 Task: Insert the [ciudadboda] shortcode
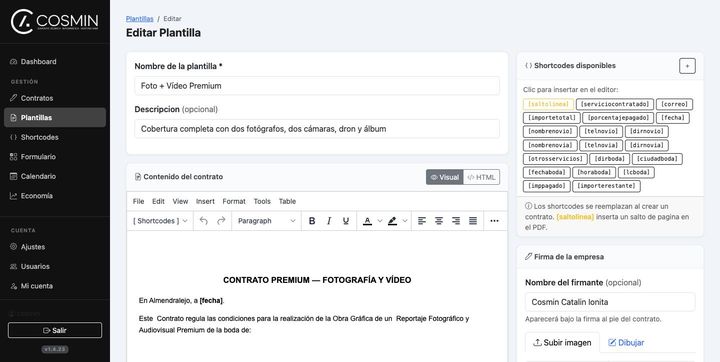[657, 159]
